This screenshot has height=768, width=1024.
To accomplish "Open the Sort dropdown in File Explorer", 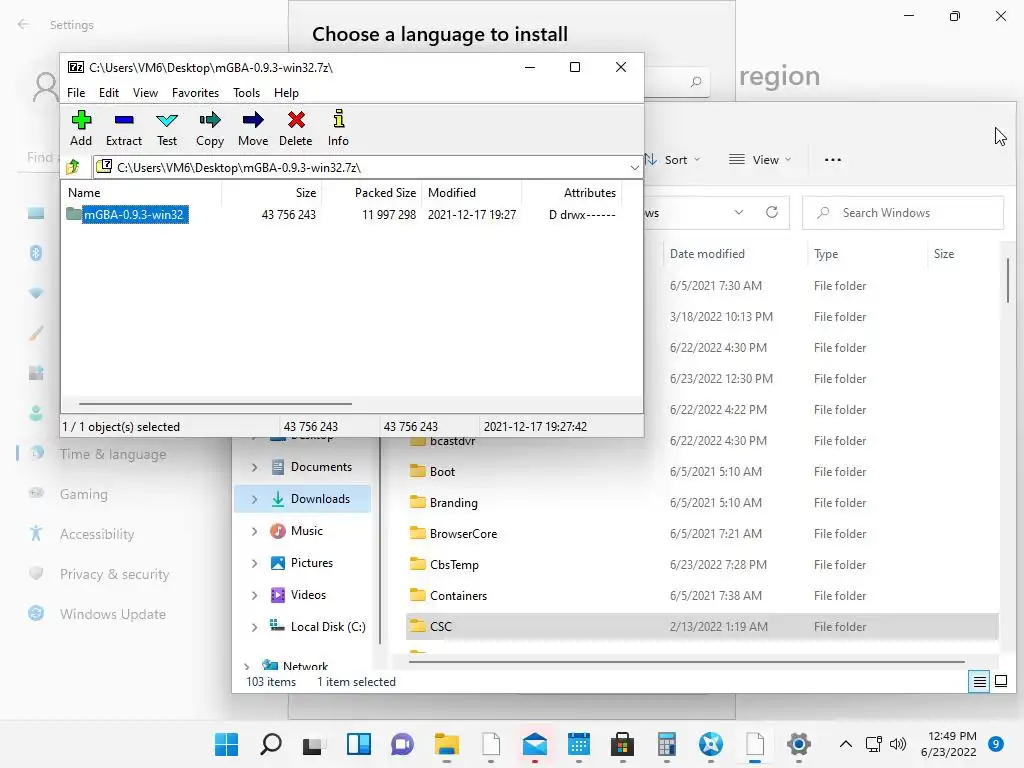I will point(673,160).
